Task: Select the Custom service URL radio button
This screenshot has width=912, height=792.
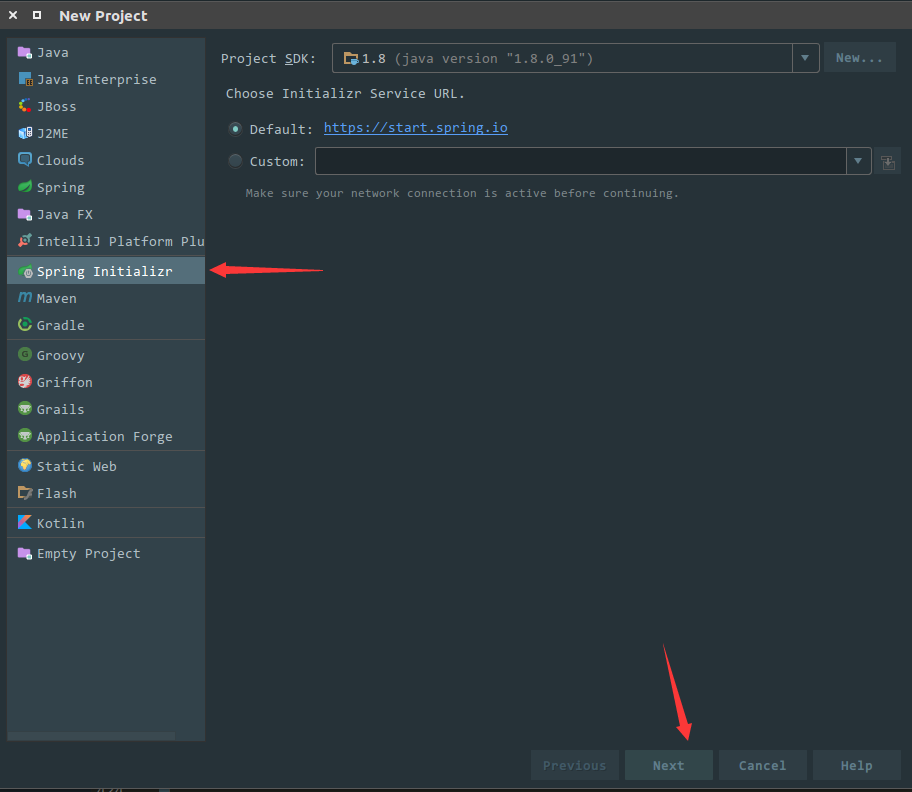Action: click(x=235, y=161)
